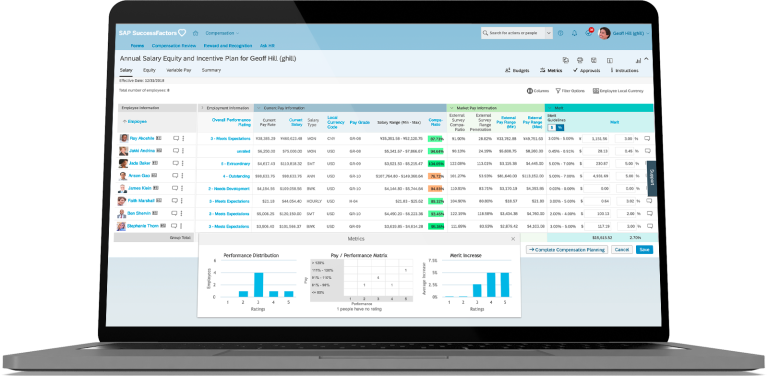768x376 pixels.
Task: Click the search magnifier icon
Action: pyautogui.click(x=485, y=33)
